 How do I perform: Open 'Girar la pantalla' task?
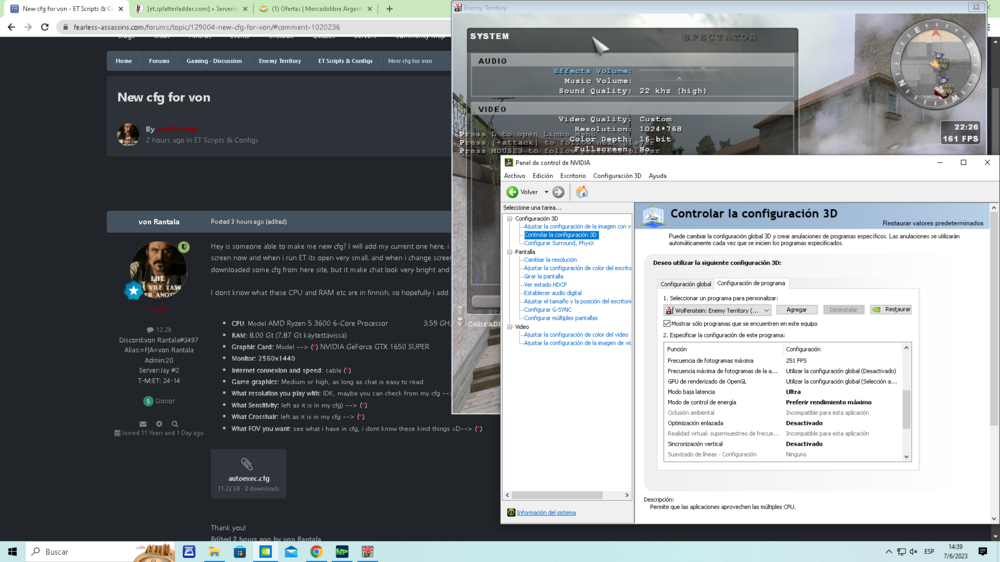tap(543, 276)
